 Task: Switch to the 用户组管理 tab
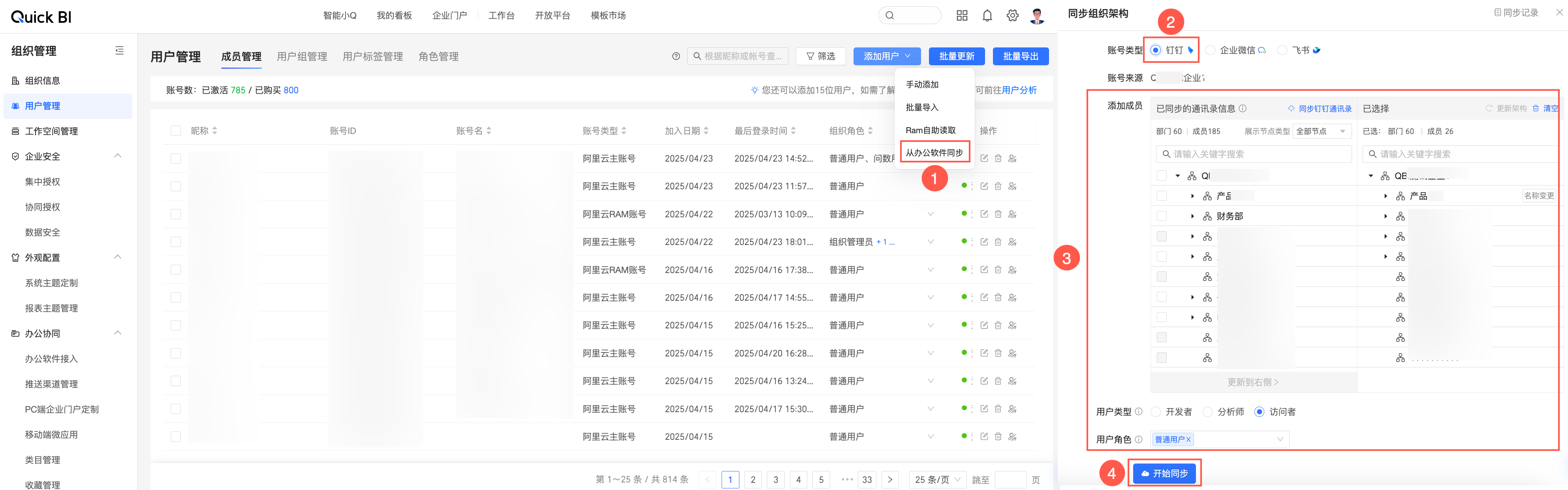click(x=302, y=57)
